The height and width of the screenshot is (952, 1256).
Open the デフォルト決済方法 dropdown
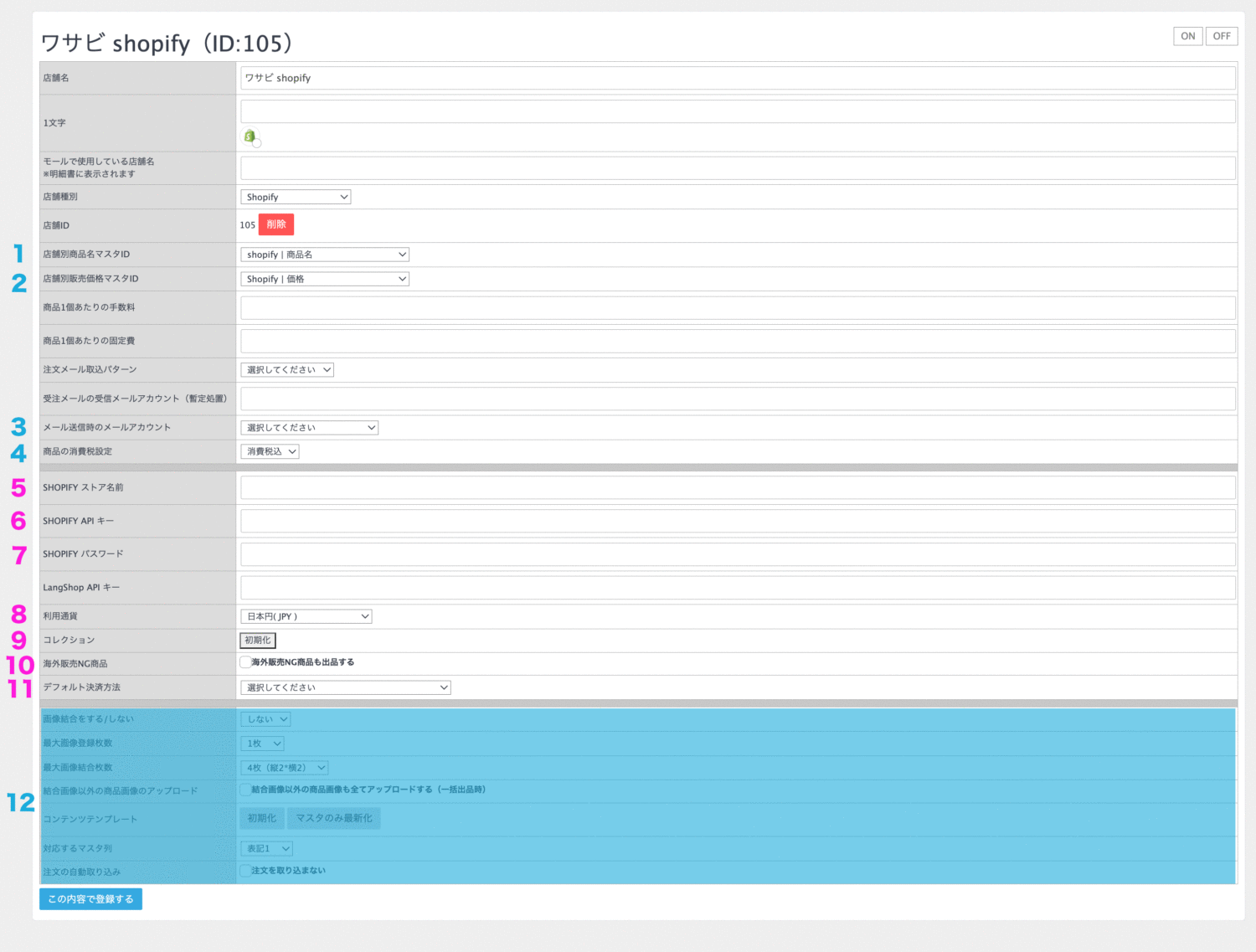(x=346, y=687)
